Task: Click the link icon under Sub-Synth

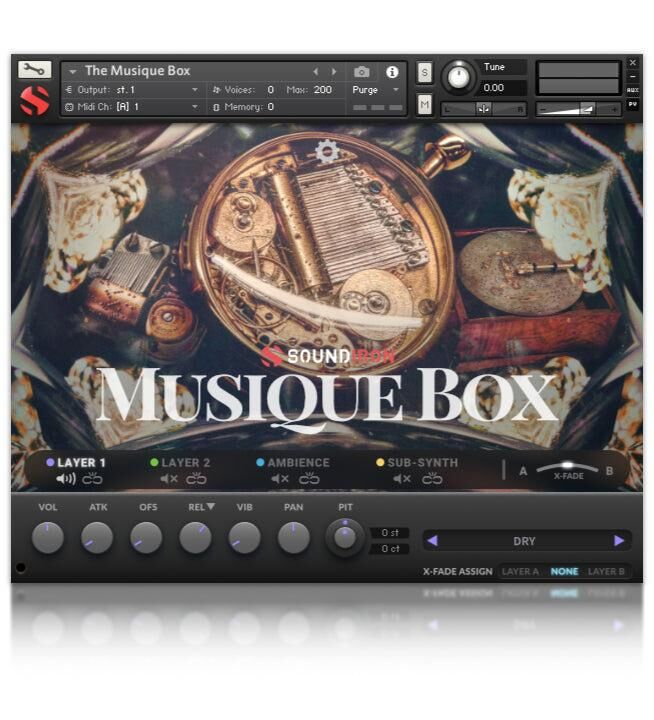Action: [x=431, y=479]
